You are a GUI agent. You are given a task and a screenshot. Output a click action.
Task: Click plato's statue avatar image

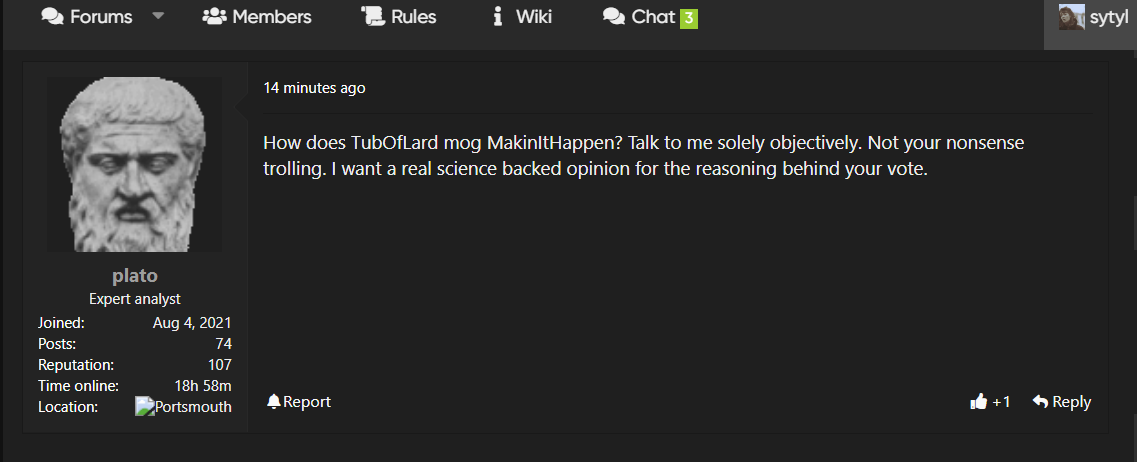point(135,165)
